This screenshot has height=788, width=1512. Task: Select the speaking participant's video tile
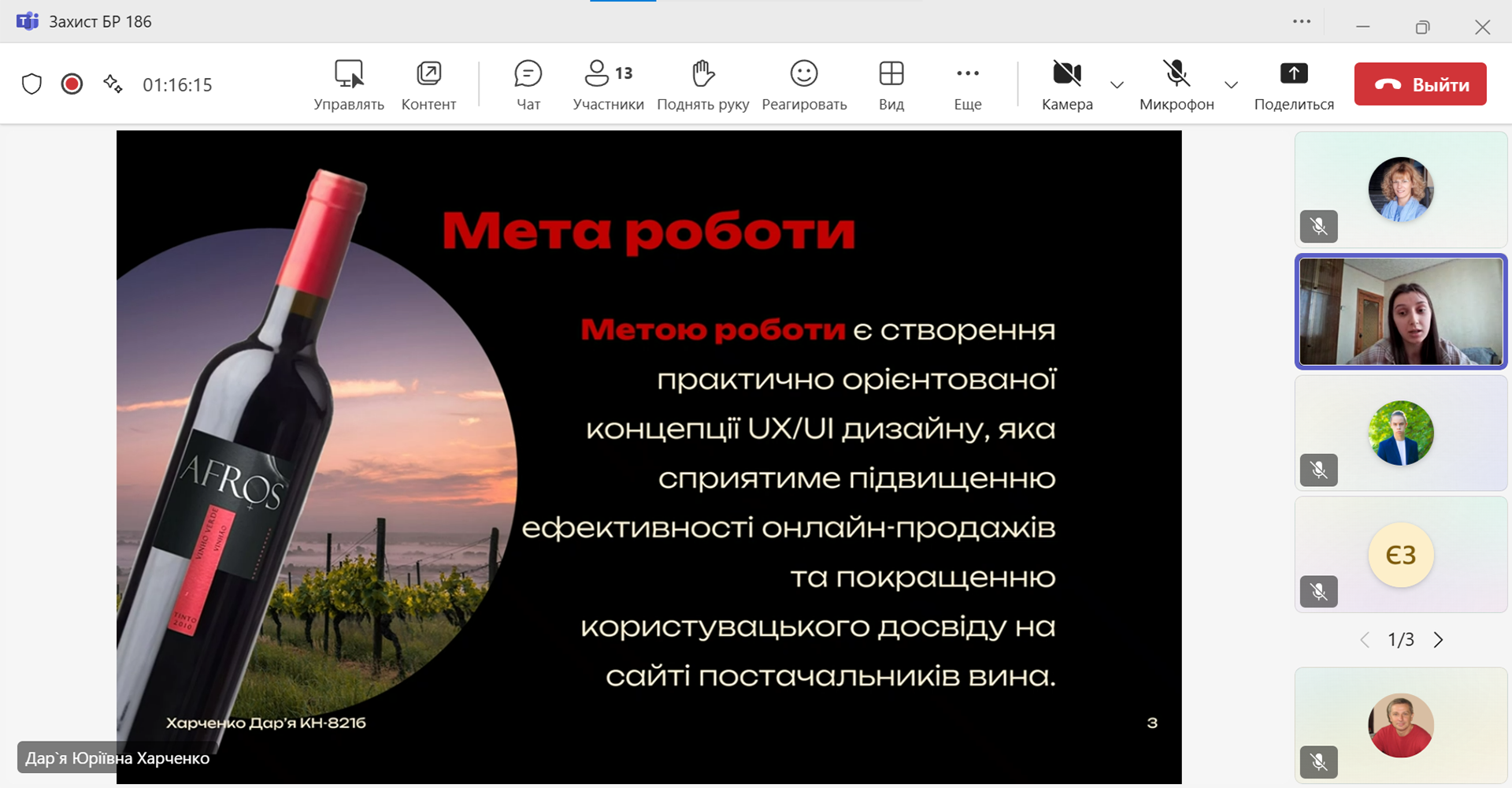1401,312
